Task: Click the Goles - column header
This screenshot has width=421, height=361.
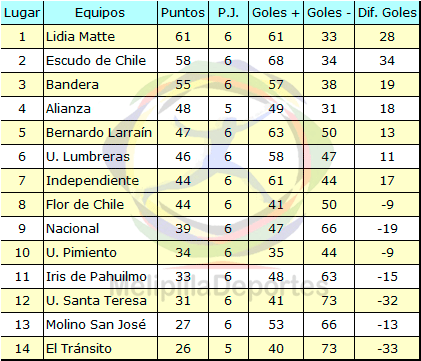Action: coord(329,13)
